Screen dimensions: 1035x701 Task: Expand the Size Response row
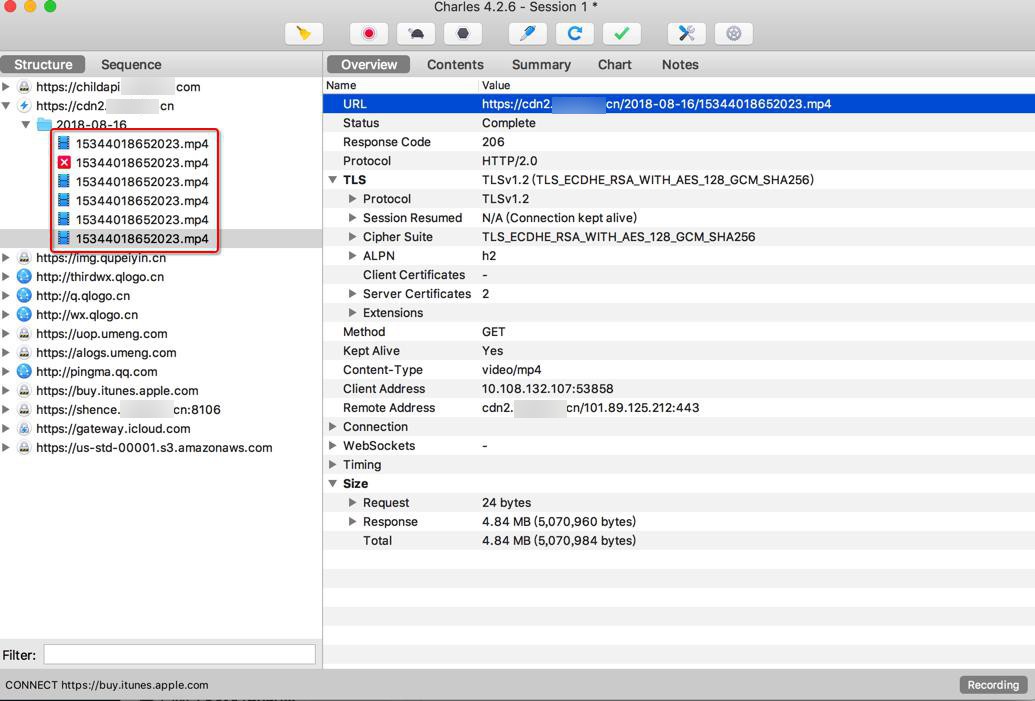point(352,521)
